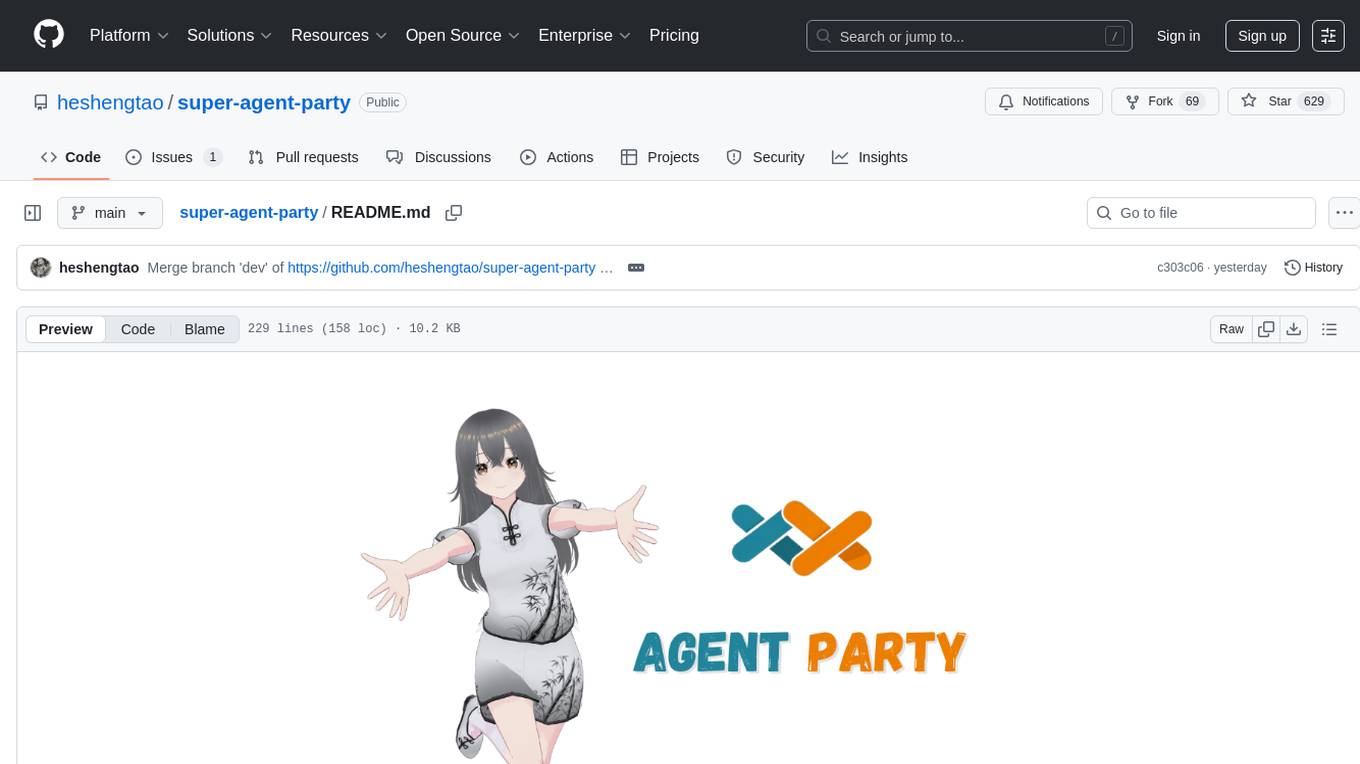Download the raw file
The height and width of the screenshot is (764, 1360).
[1293, 329]
